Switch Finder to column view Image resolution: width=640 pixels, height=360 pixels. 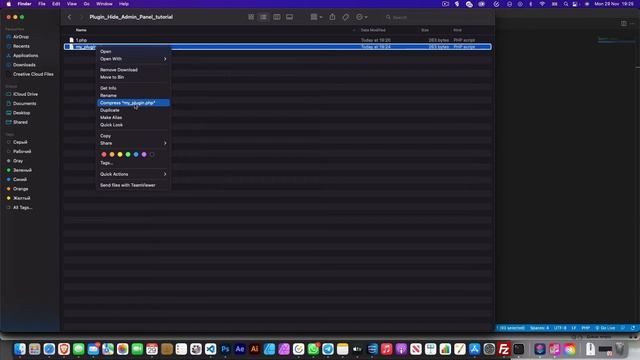277,17
